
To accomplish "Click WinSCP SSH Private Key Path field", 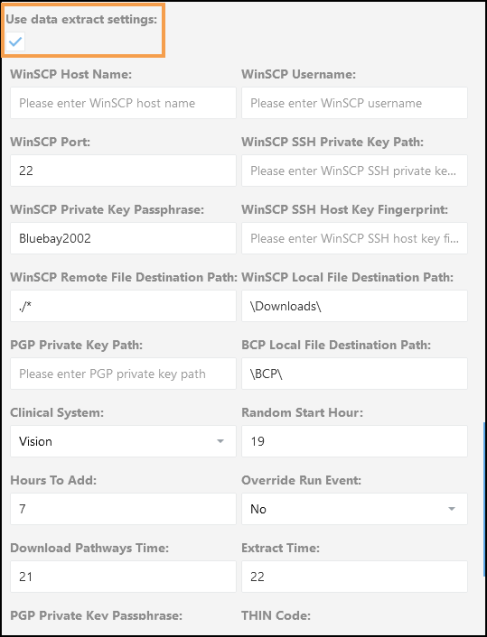I will 354,171.
